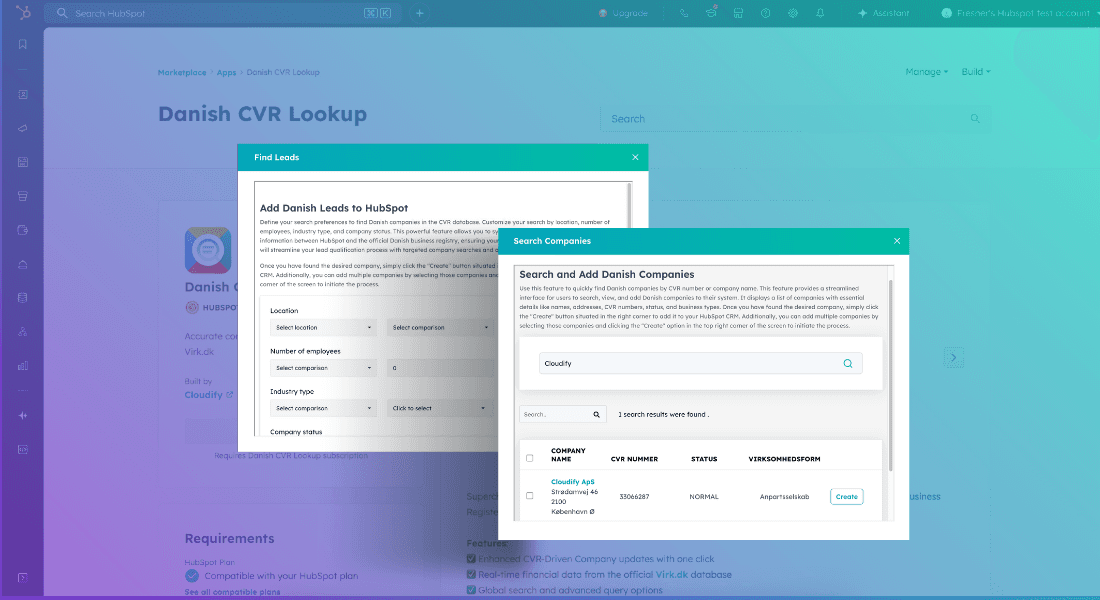1100x600 pixels.
Task: Click the Upgrade button in top bar
Action: 623,13
